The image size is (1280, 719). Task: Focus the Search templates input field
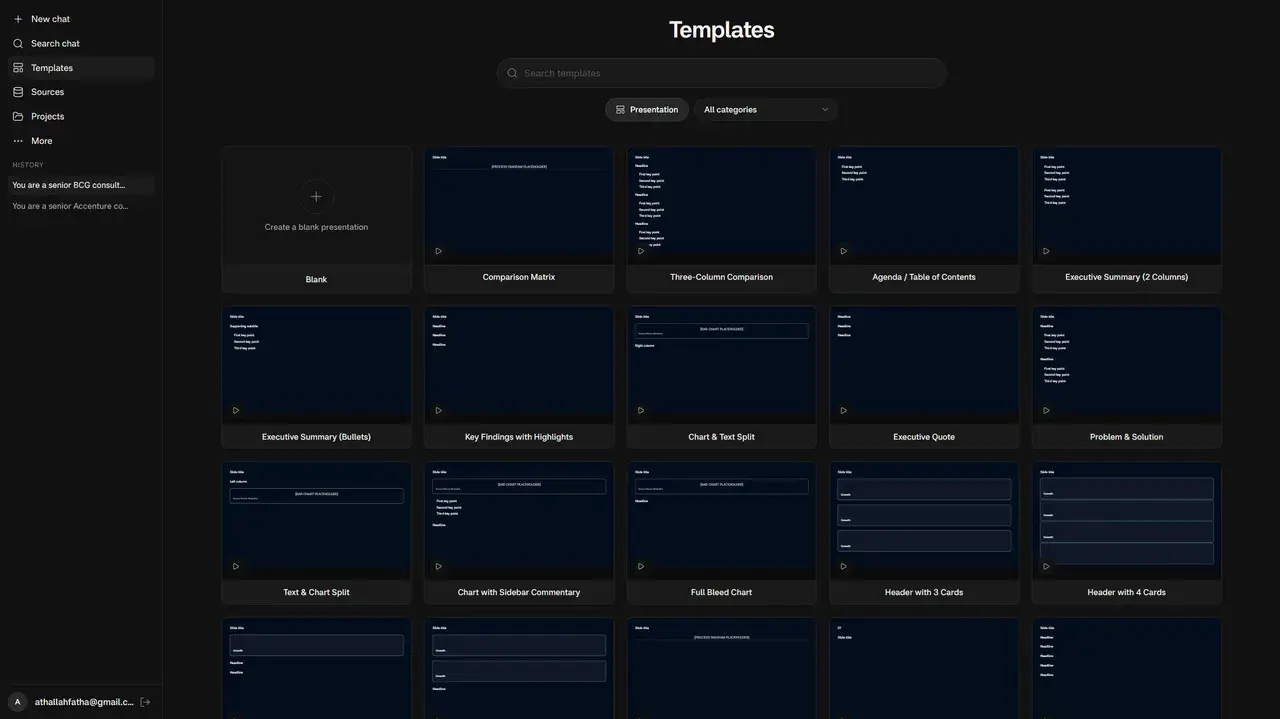tap(721, 73)
